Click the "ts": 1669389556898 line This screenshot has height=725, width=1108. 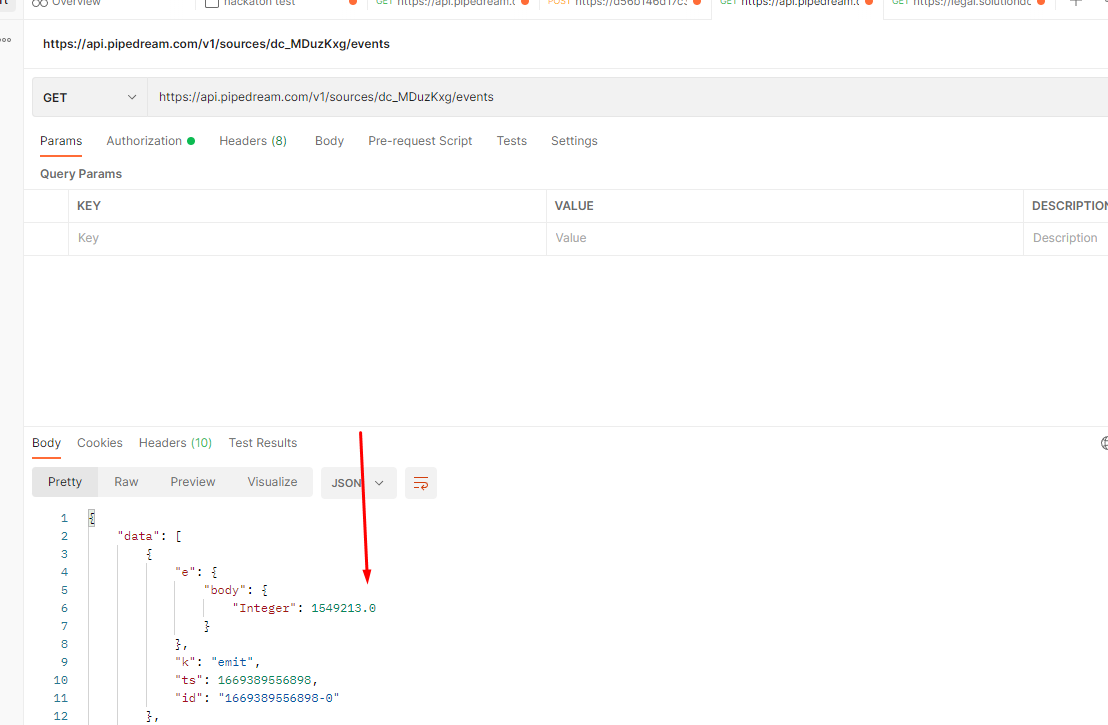[x=247, y=680]
